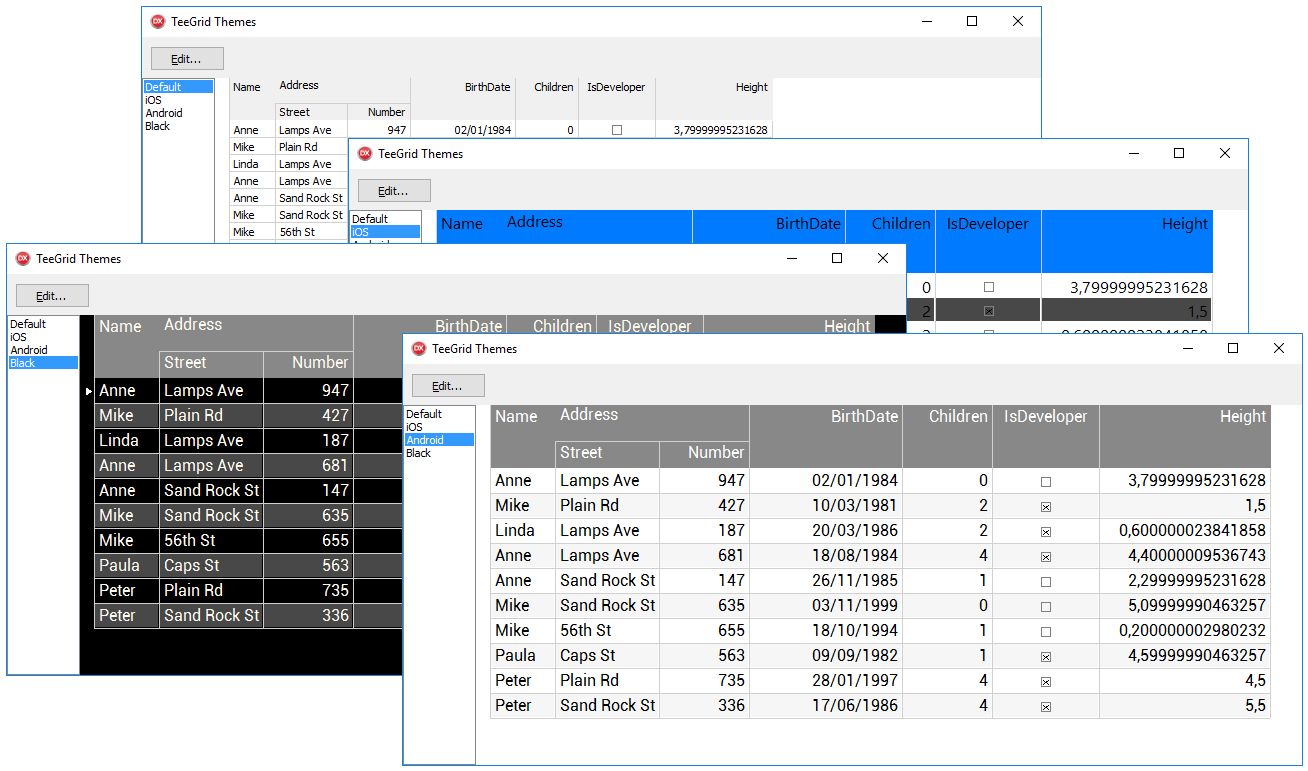Screen dimensions: 1308x771
Task: Click the Children header in the blue iOS grid
Action: click(900, 224)
